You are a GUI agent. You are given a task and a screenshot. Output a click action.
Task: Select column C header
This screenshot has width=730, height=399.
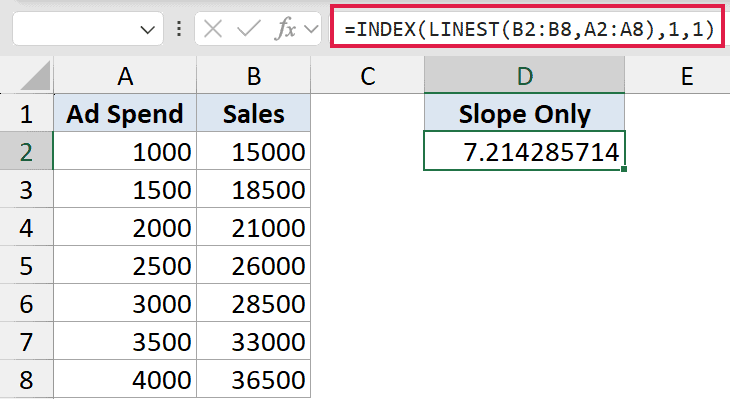[367, 76]
